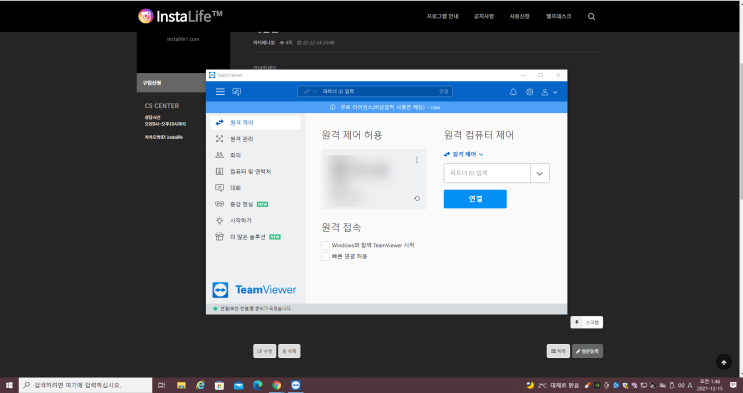743x393 pixels.
Task: Open the weather widget on the taskbar
Action: tap(553, 385)
